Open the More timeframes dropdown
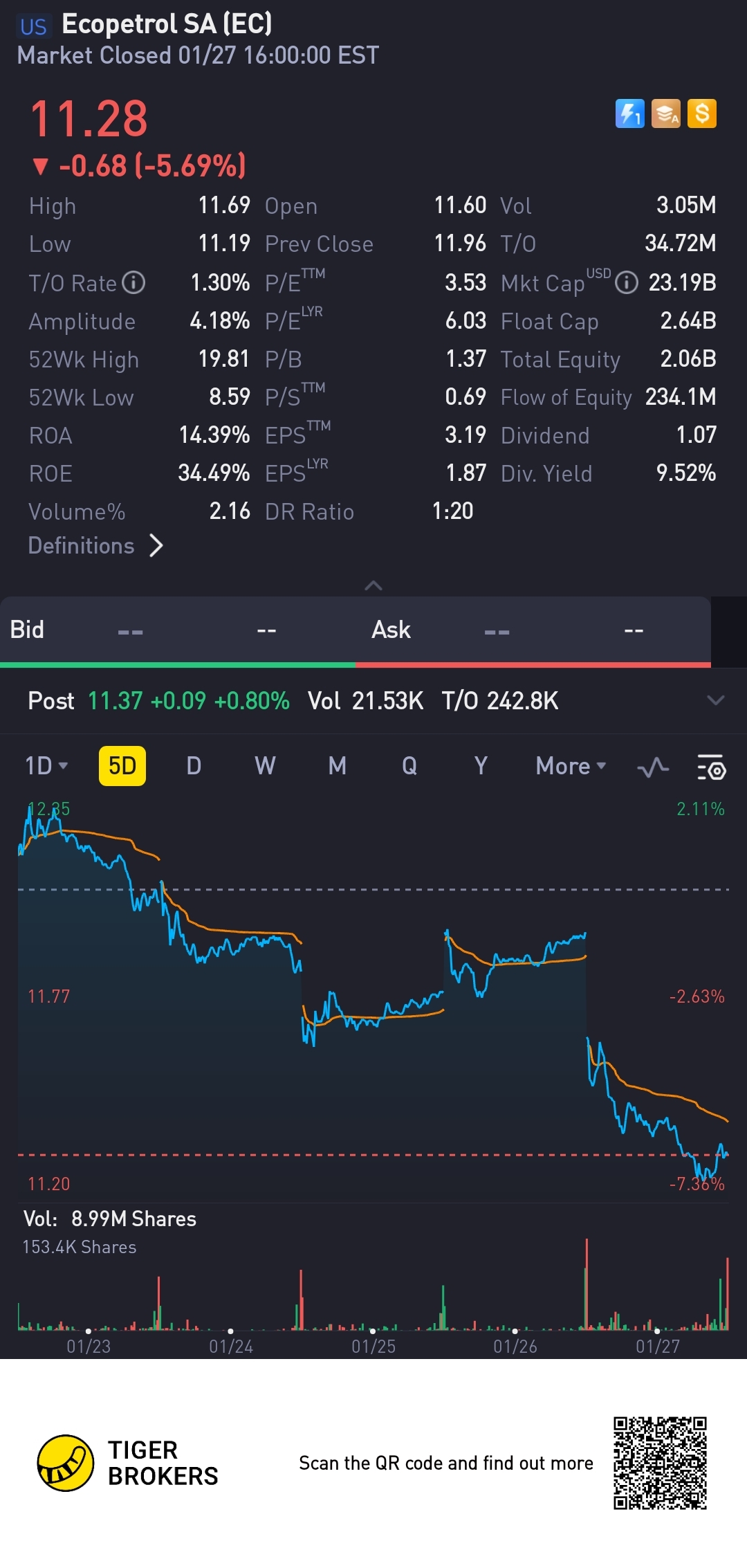The height and width of the screenshot is (1568, 747). coord(571,766)
